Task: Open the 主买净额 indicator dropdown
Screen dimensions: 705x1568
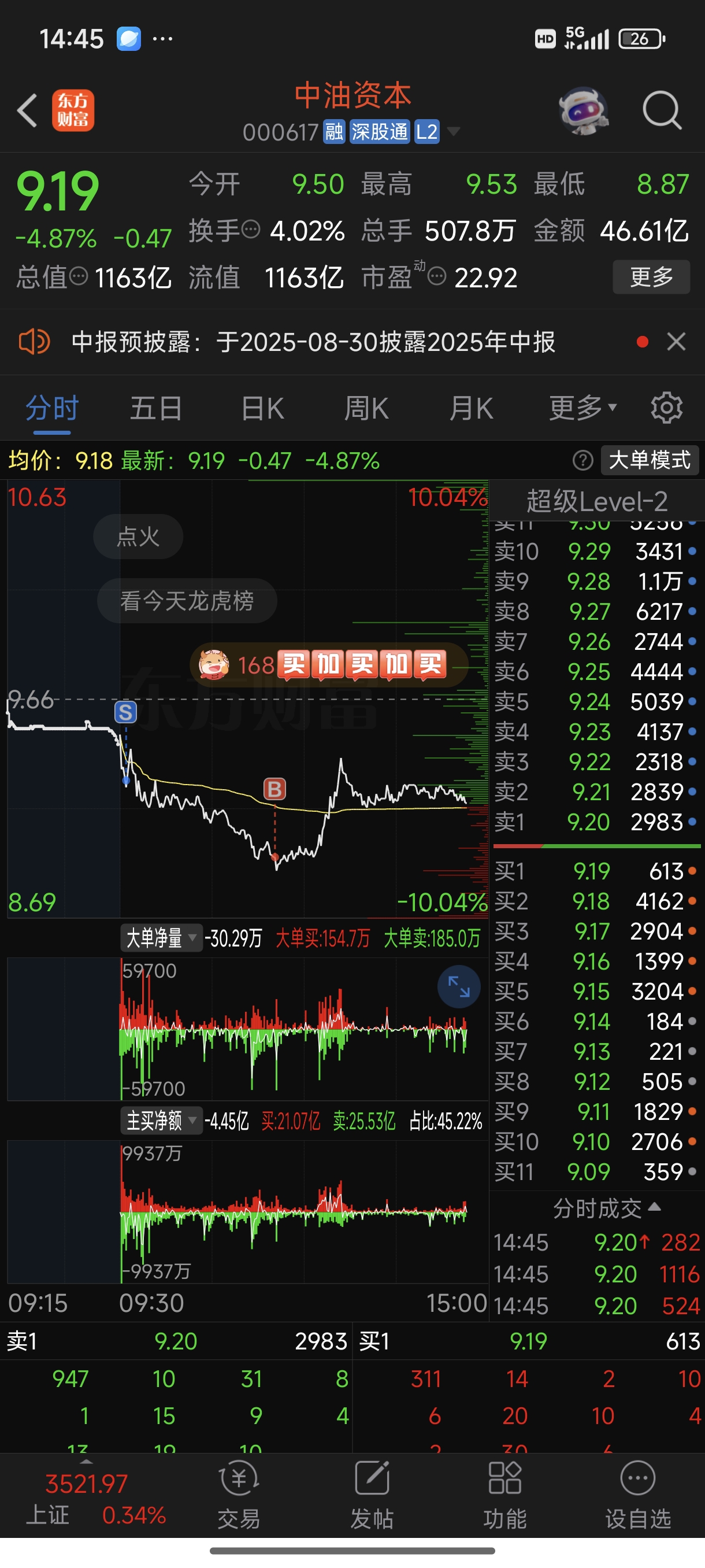Action: coord(161,1120)
